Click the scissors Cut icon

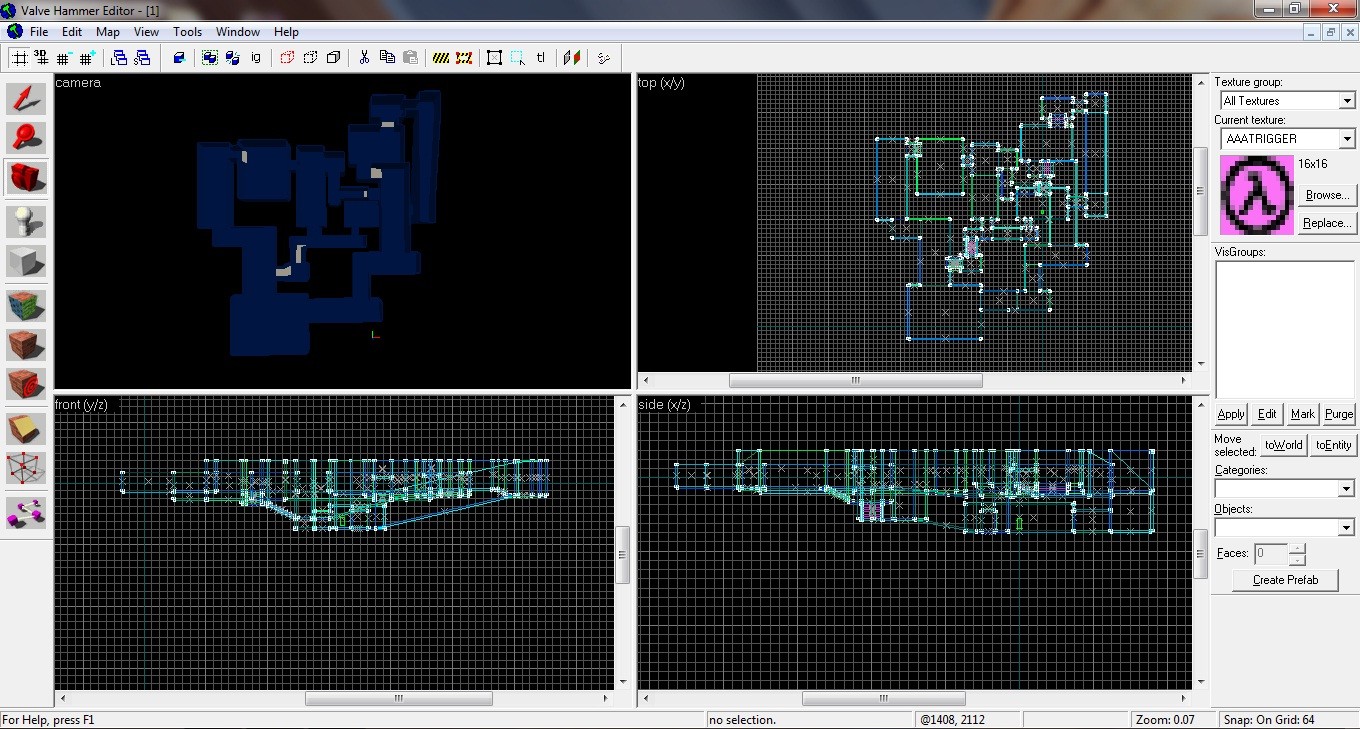click(x=364, y=58)
